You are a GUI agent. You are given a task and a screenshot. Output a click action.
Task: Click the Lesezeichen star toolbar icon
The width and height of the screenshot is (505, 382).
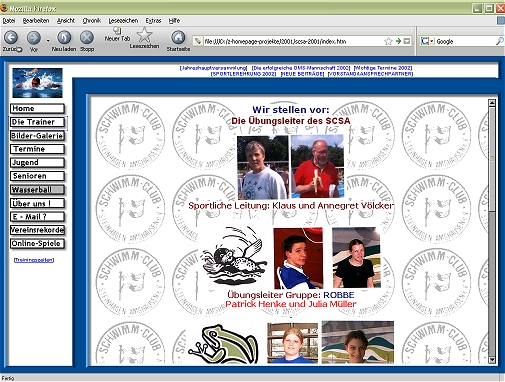144,35
